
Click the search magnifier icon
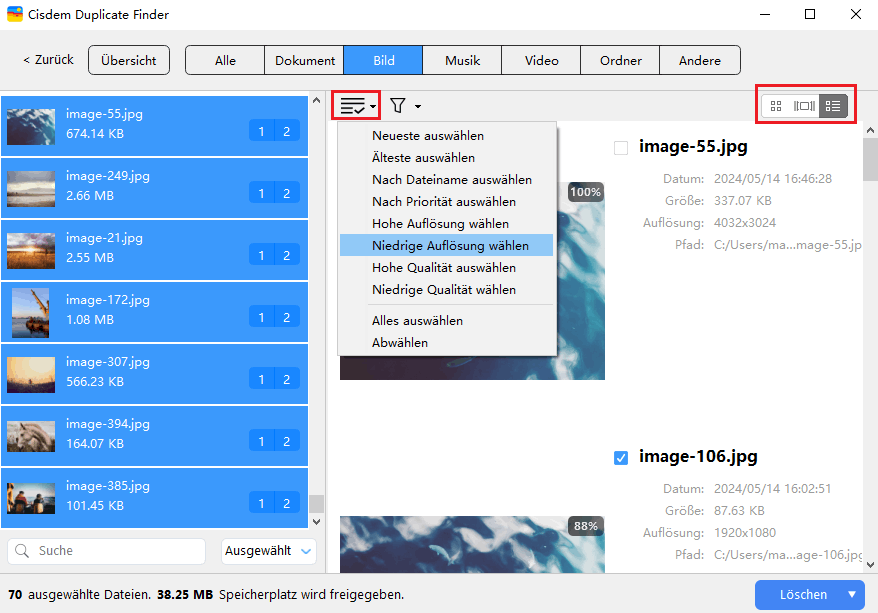point(22,551)
